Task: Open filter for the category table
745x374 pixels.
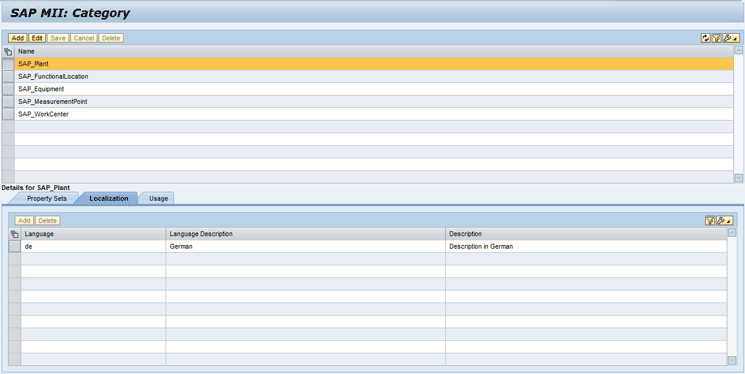Action: [716, 38]
